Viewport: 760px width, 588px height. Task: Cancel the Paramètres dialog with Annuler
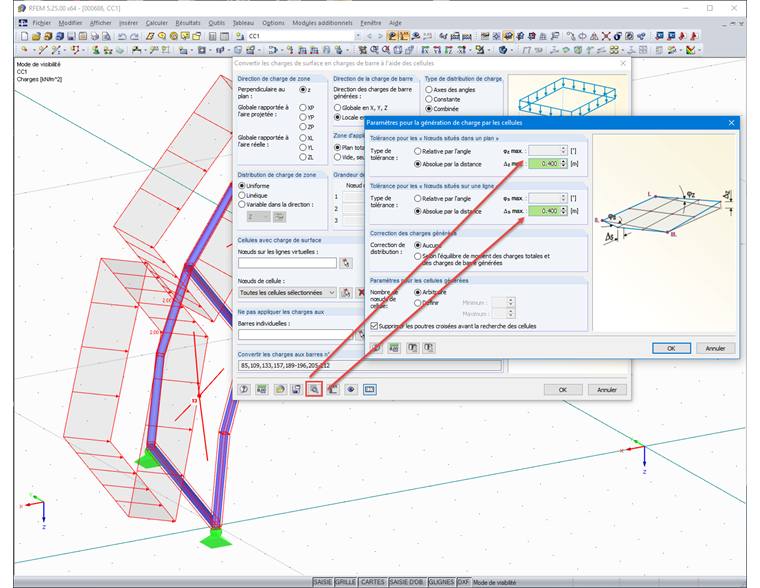(715, 348)
